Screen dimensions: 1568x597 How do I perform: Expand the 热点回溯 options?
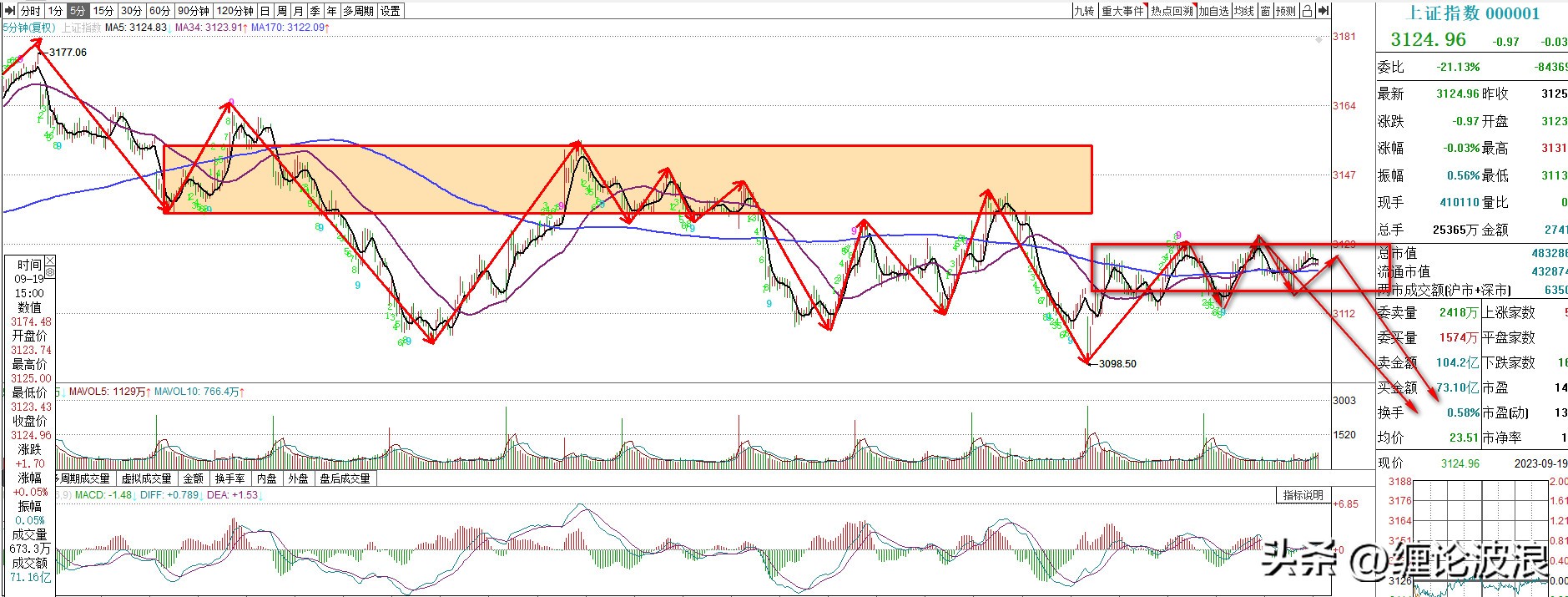pyautogui.click(x=1171, y=11)
